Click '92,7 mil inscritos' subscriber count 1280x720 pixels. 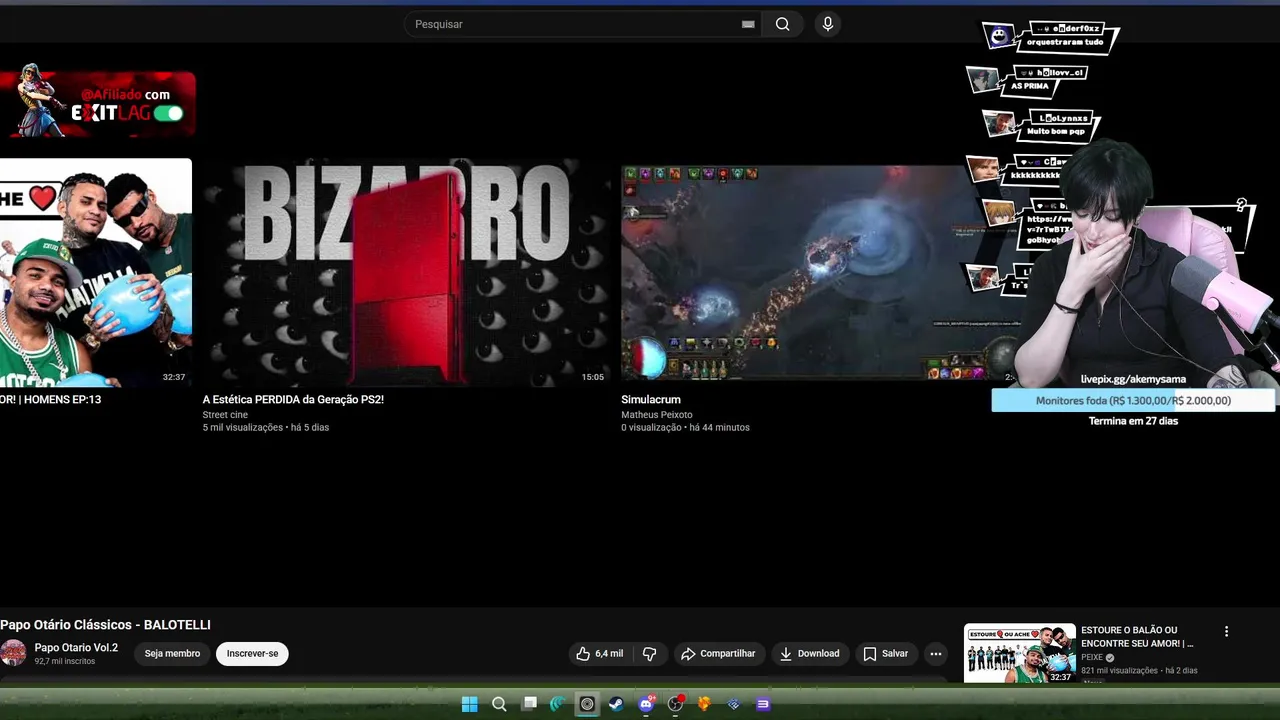(x=65, y=661)
